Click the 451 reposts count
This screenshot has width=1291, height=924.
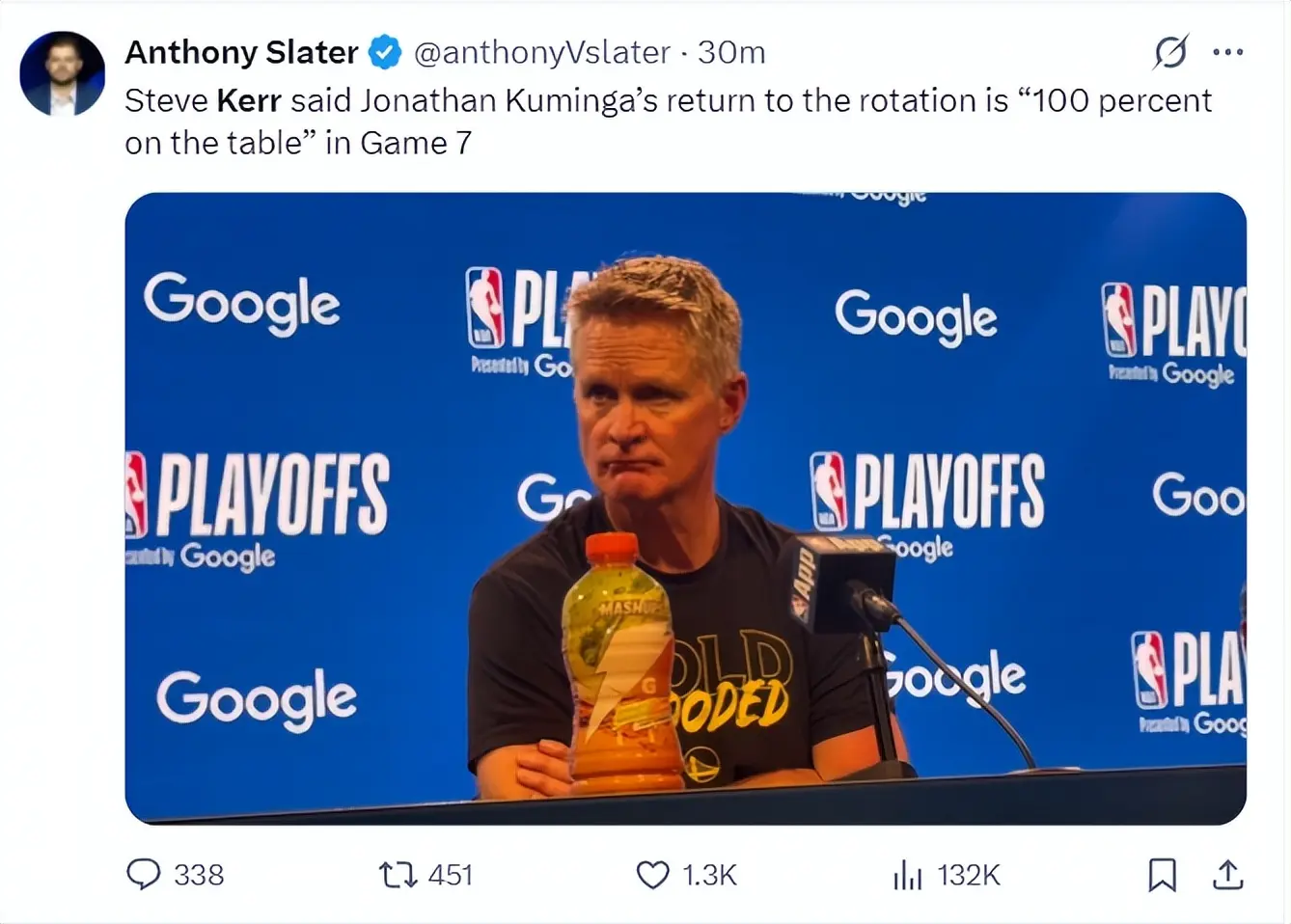(x=451, y=875)
